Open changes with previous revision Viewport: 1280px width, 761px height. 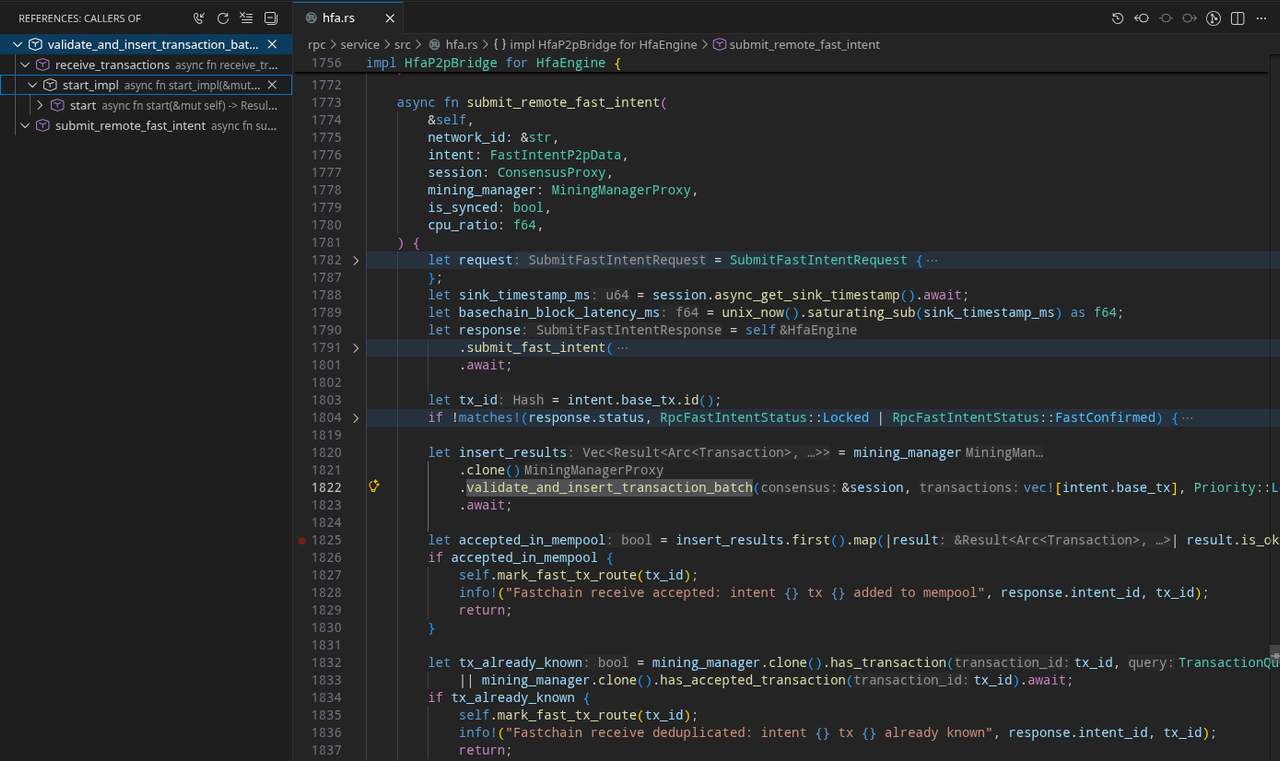point(1142,18)
